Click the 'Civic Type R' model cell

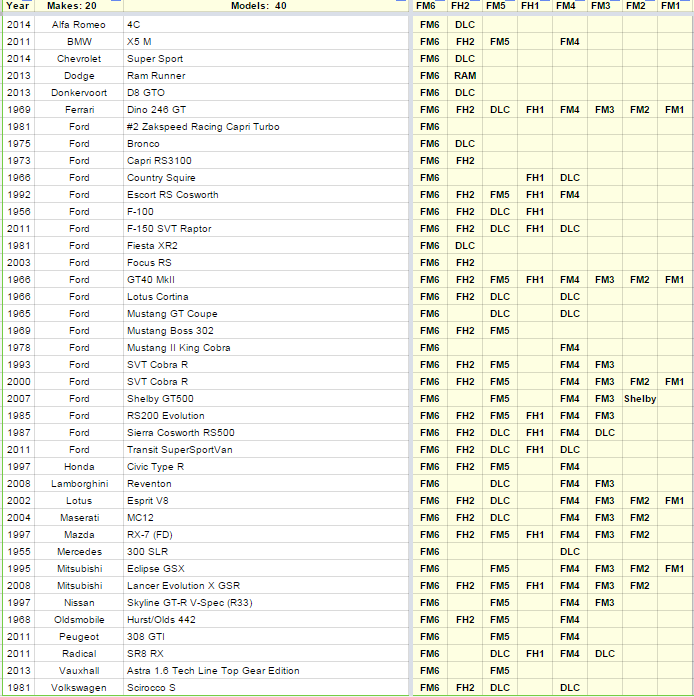coord(265,467)
